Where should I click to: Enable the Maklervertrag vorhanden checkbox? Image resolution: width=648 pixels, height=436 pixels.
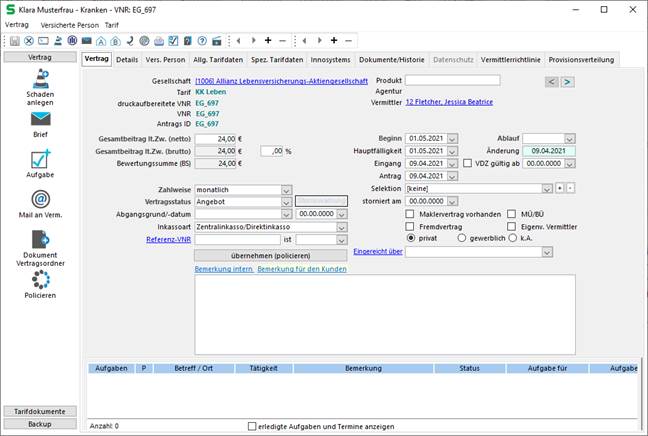point(410,214)
